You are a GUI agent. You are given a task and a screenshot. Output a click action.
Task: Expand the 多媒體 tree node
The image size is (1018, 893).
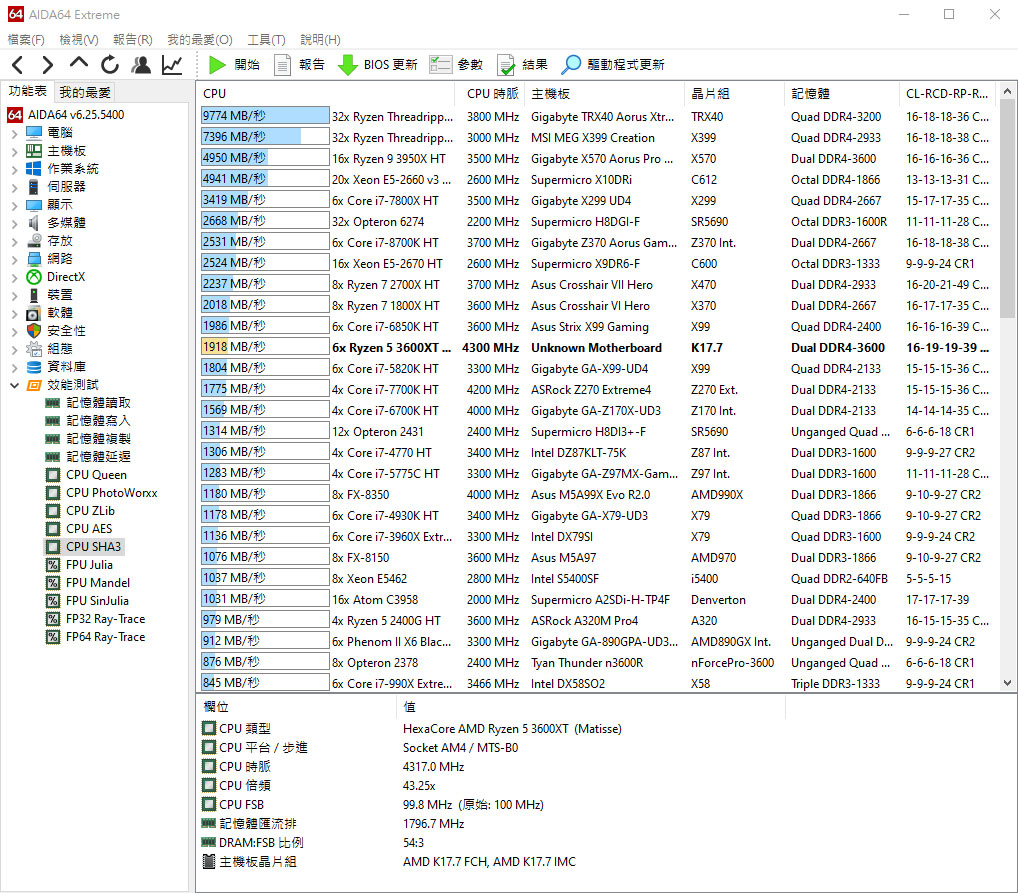coord(14,223)
